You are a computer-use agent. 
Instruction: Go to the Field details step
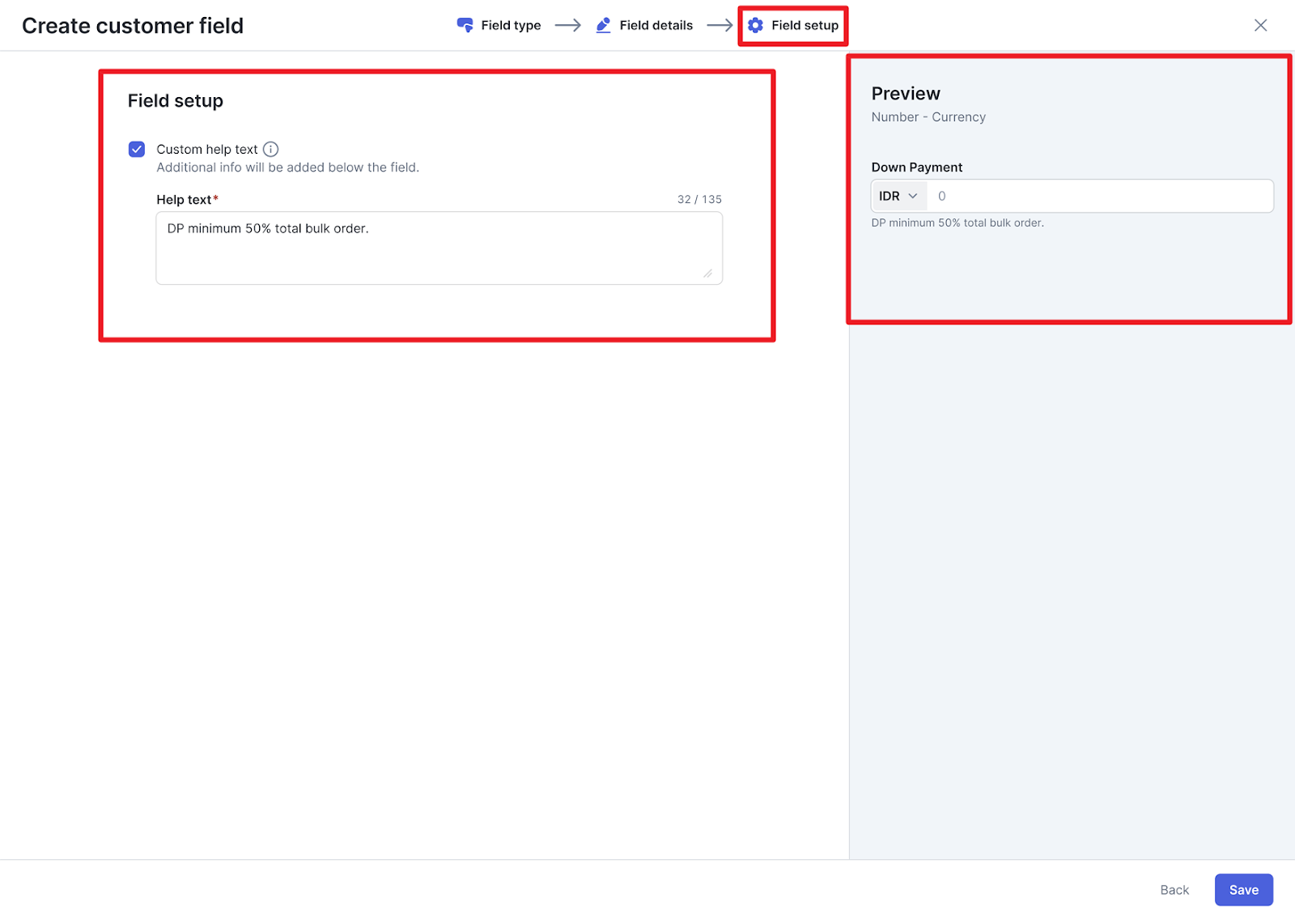pyautogui.click(x=656, y=25)
